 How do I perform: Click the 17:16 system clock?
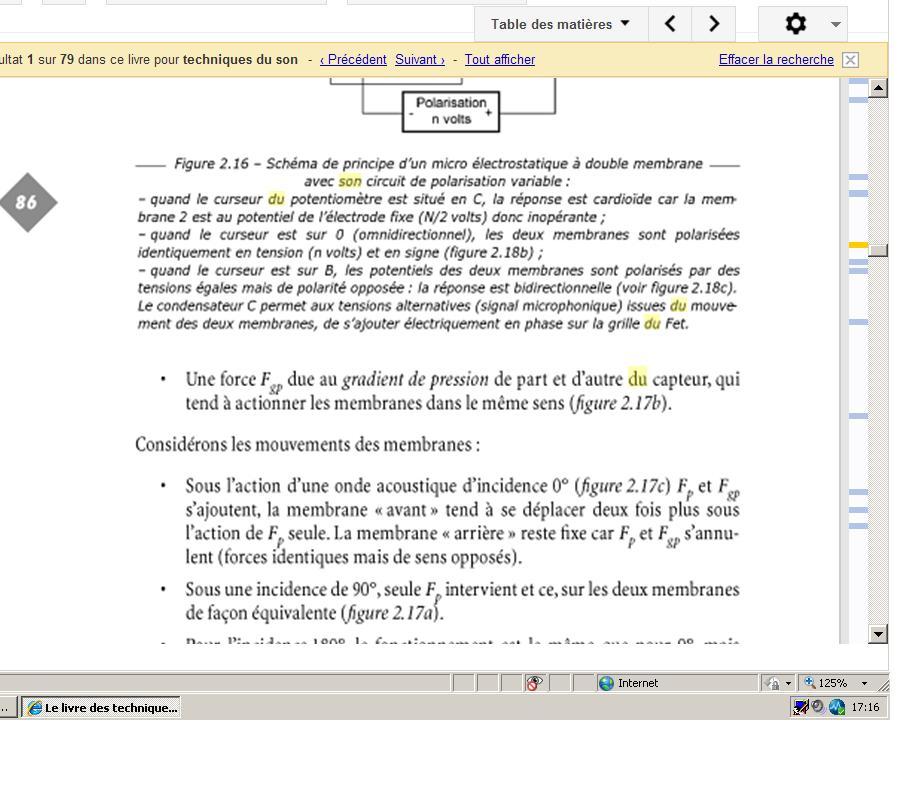coord(865,707)
